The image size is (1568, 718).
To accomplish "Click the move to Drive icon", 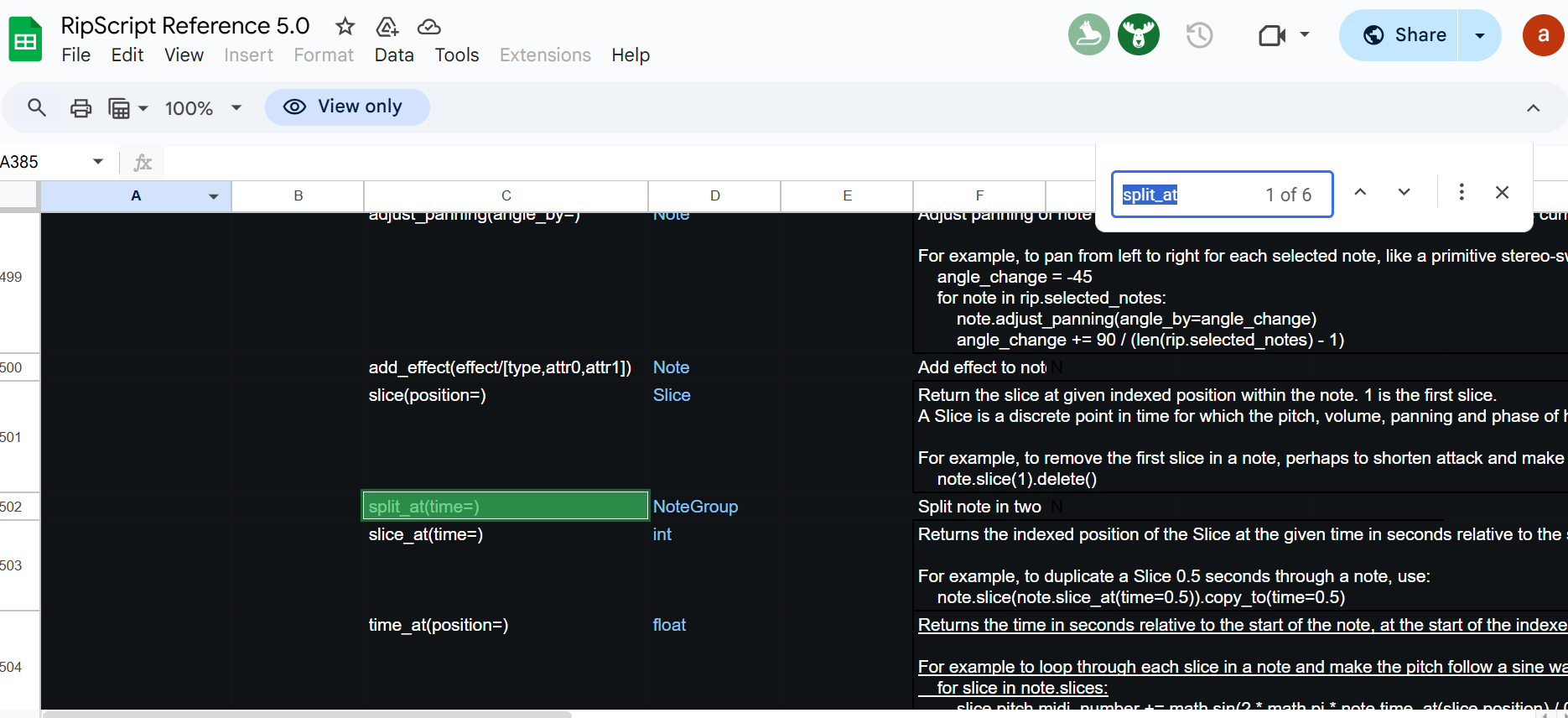I will coord(387,27).
